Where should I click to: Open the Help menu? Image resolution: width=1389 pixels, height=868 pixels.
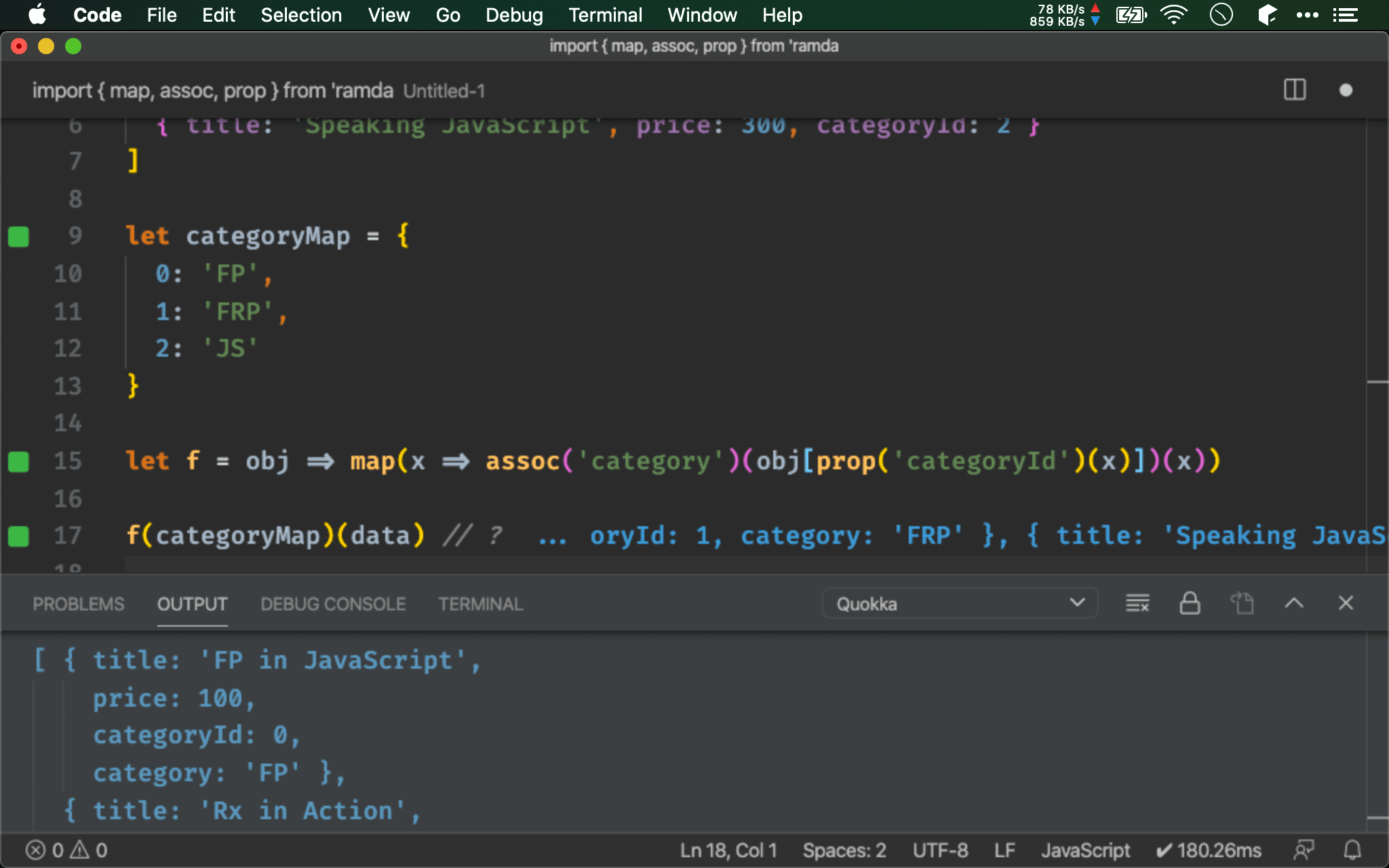click(782, 14)
